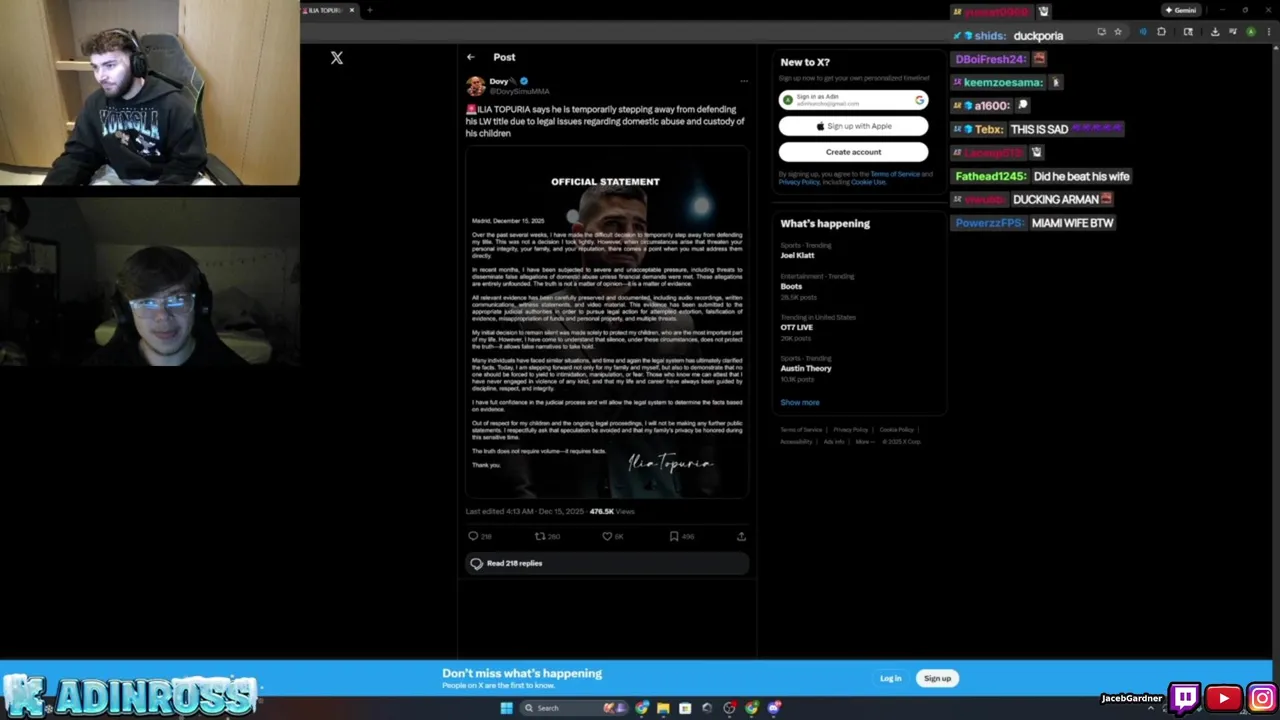Viewport: 1280px width, 720px height.
Task: Click Instagram logo overlay icon
Action: [1262, 697]
